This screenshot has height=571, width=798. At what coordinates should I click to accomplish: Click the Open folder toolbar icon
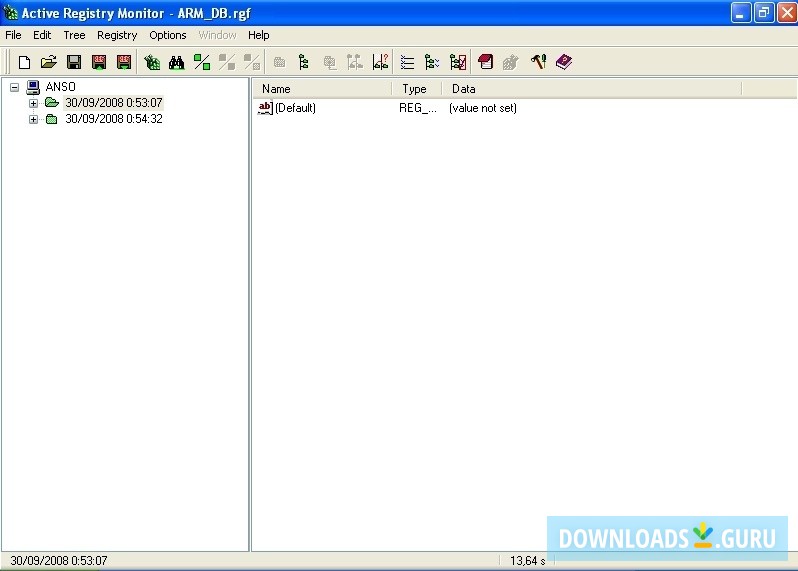pos(49,63)
